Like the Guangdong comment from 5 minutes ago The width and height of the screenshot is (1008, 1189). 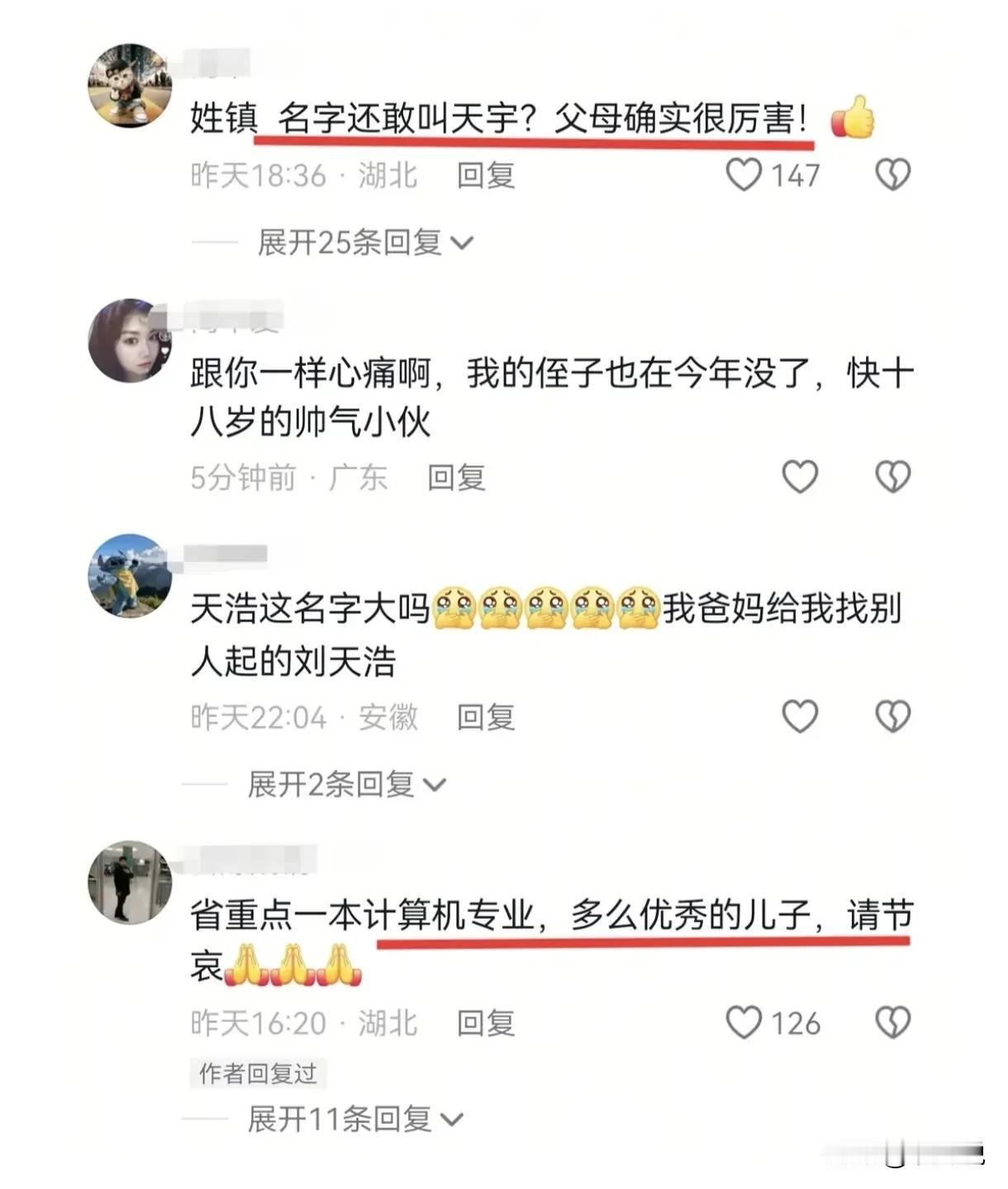(x=800, y=477)
